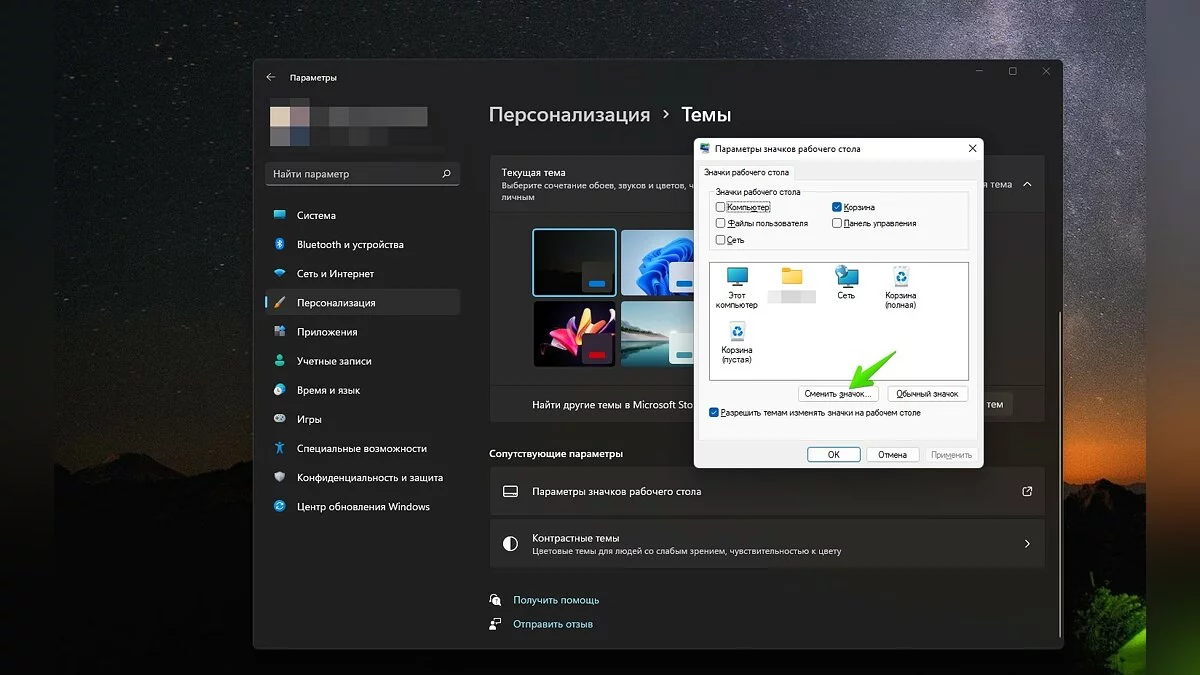Viewport: 1200px width, 675px height.
Task: Open Центр обновления Windows
Action: click(x=362, y=506)
